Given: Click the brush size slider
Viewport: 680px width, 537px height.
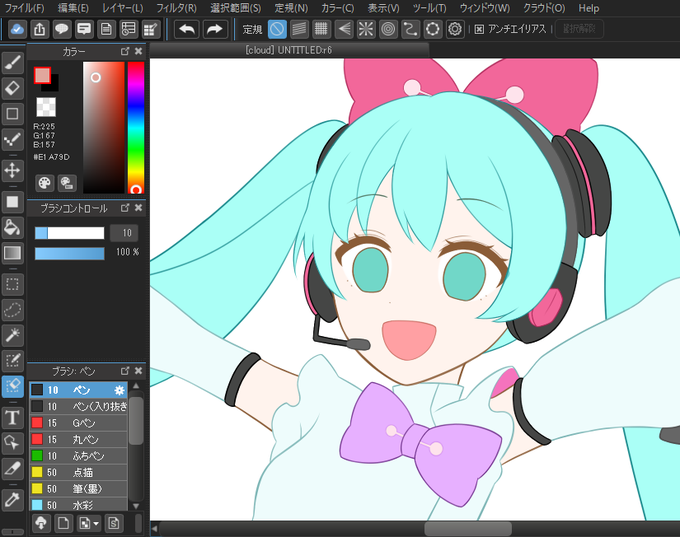Looking at the screenshot, I should point(69,233).
